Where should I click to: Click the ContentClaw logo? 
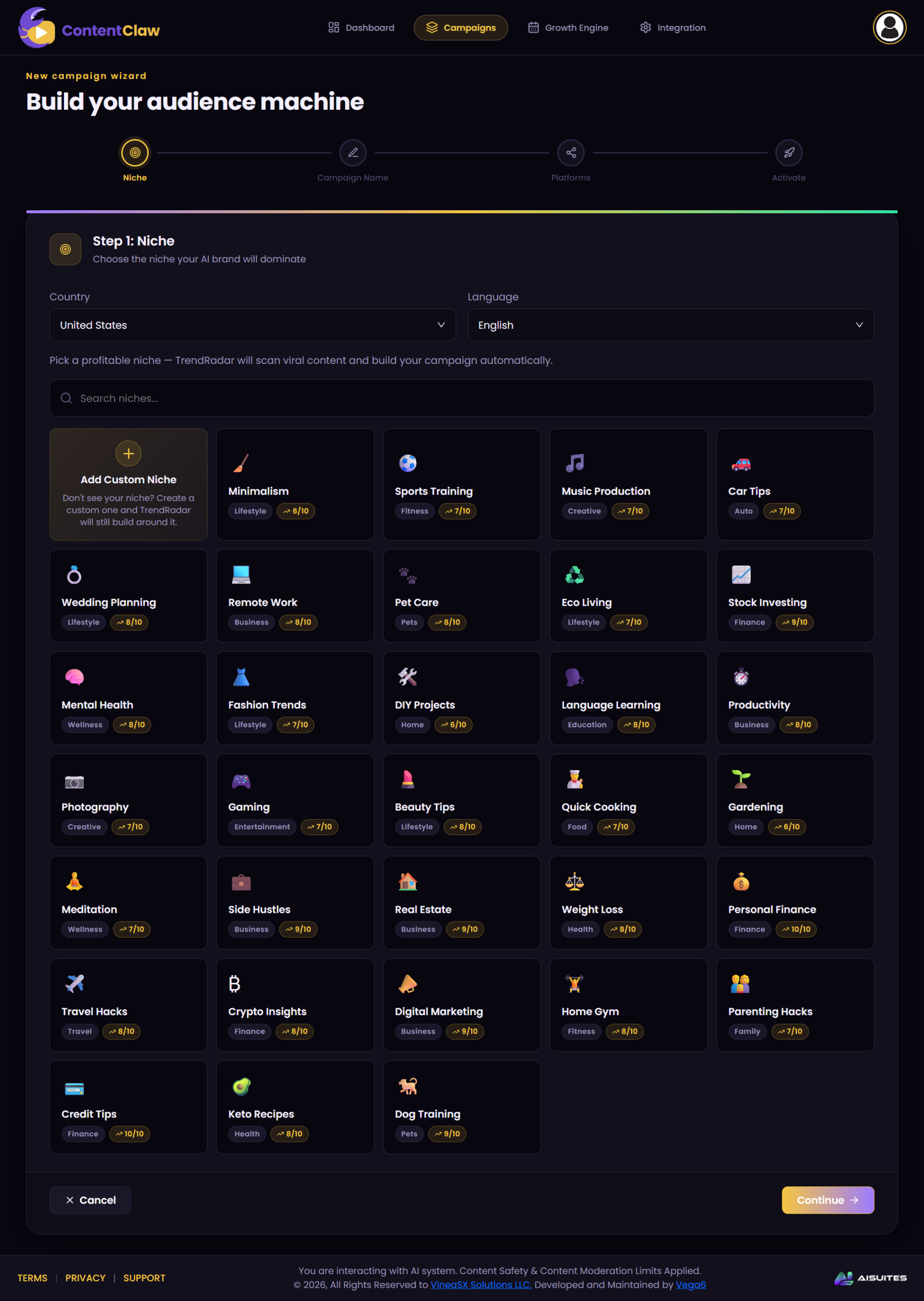(89, 28)
